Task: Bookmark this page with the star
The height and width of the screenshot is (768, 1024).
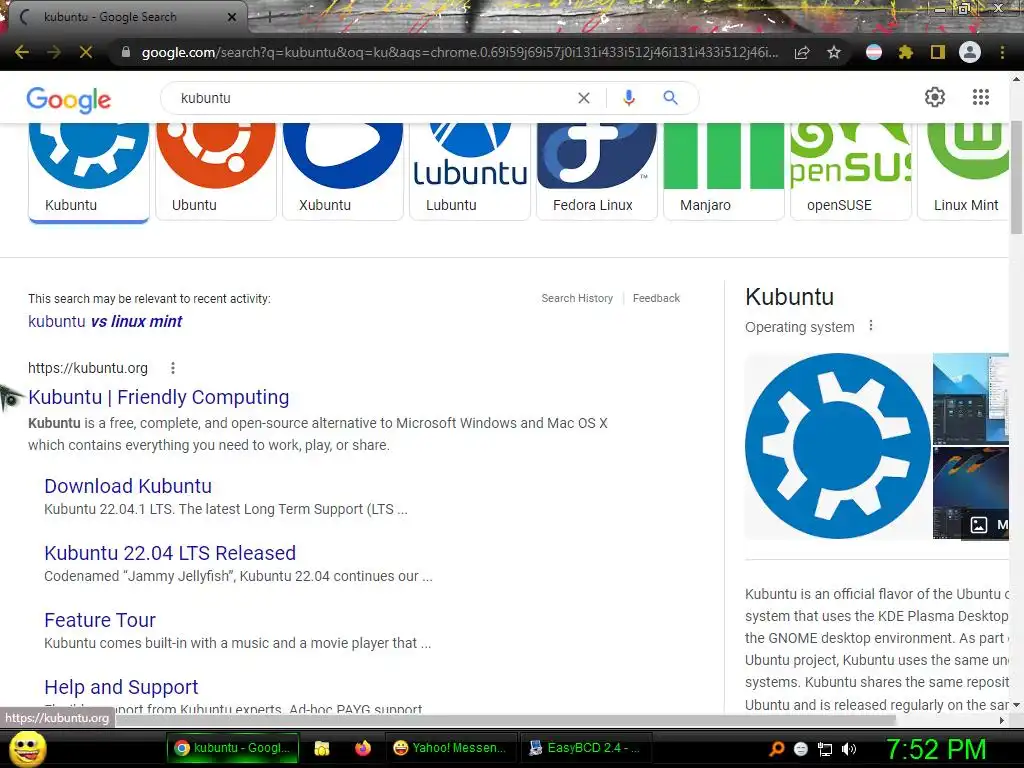Action: (834, 52)
